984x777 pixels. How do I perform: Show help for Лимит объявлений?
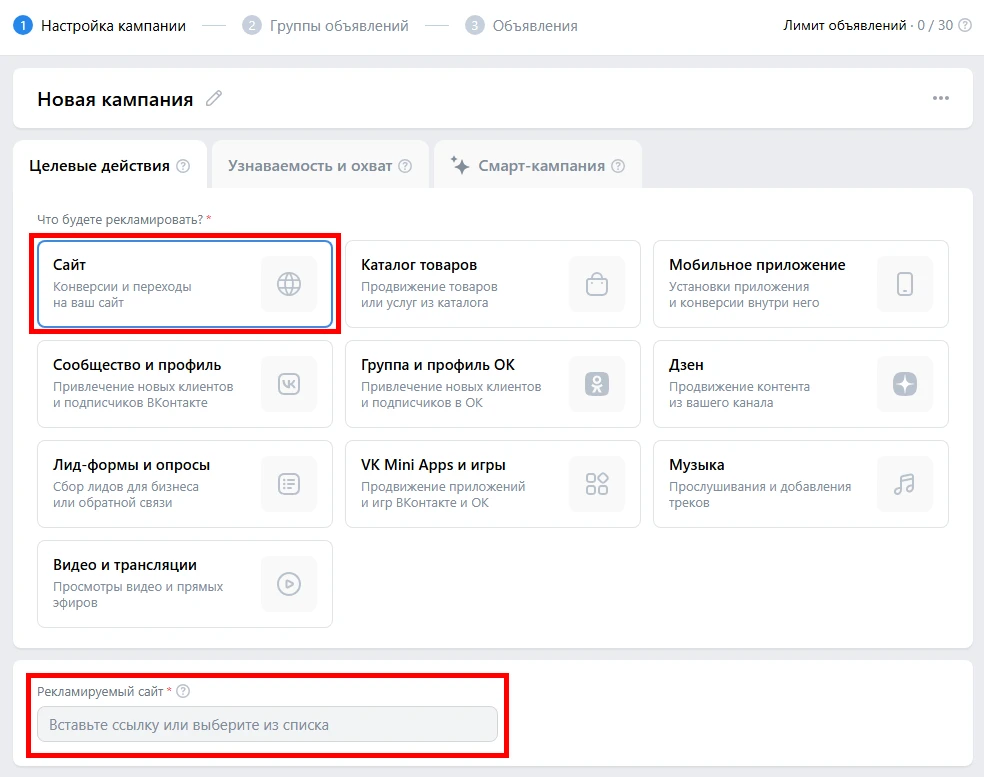tap(965, 26)
